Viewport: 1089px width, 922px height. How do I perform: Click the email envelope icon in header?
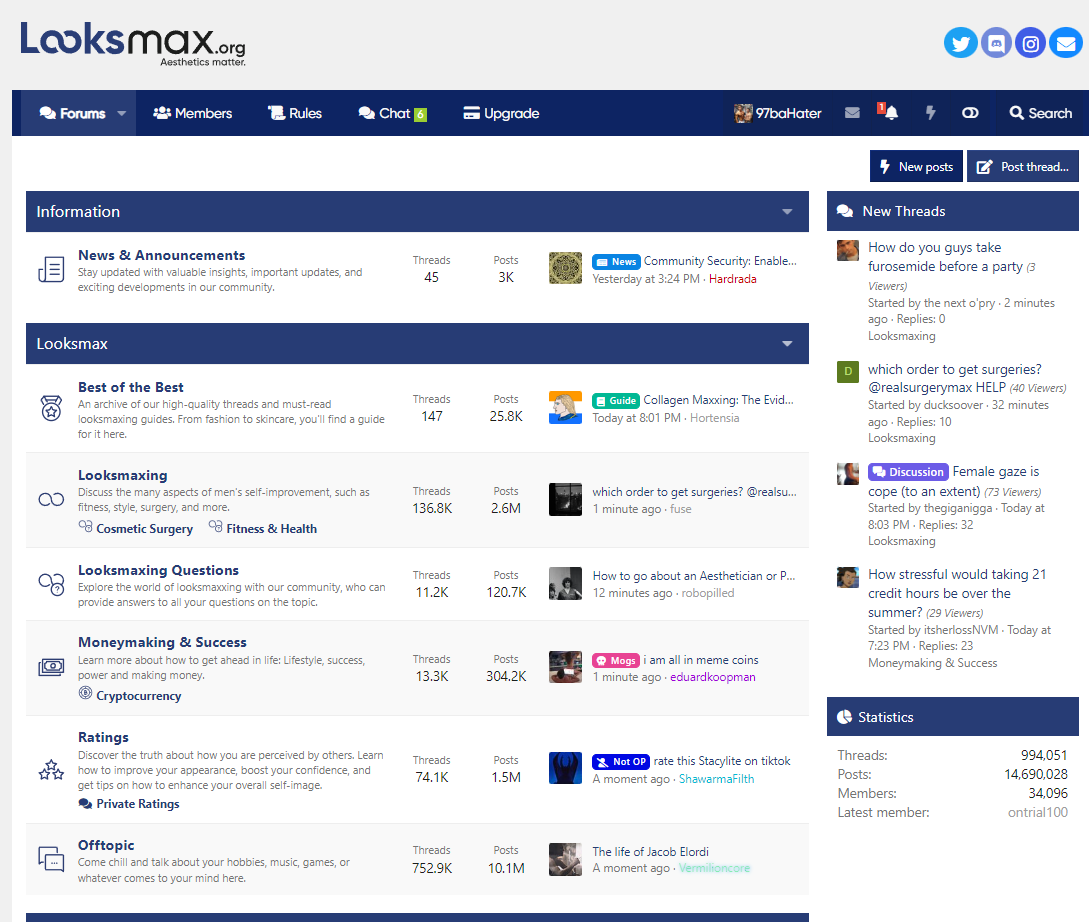point(1066,43)
